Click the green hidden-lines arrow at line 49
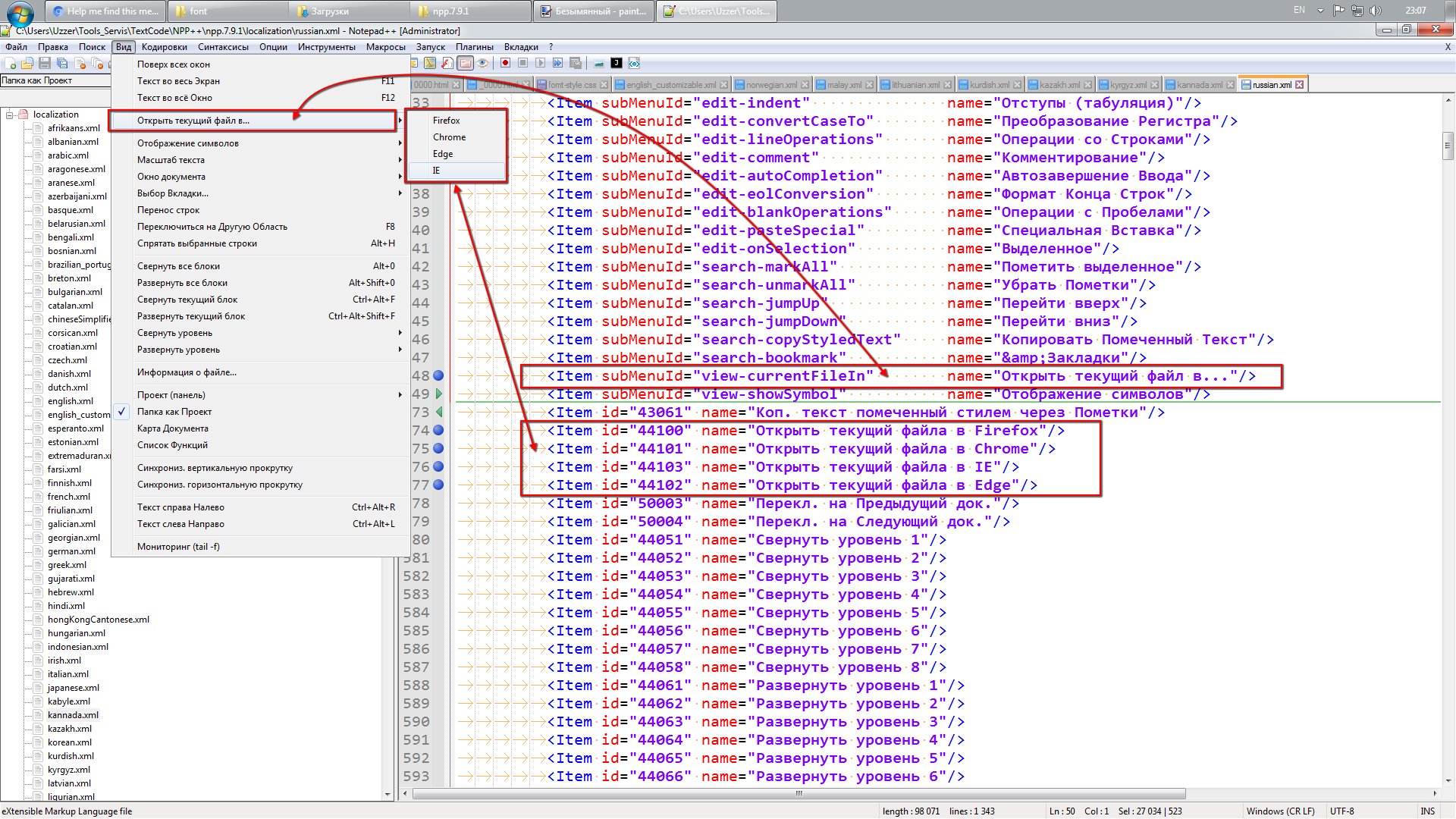 [438, 394]
